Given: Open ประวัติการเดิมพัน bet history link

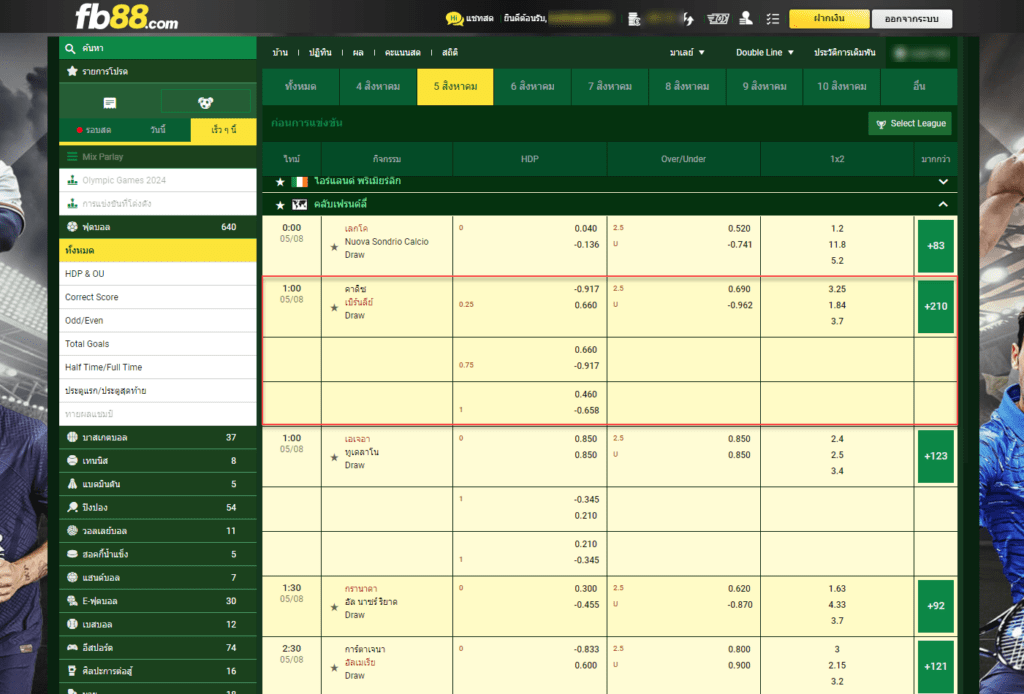Looking at the screenshot, I should pos(844,52).
